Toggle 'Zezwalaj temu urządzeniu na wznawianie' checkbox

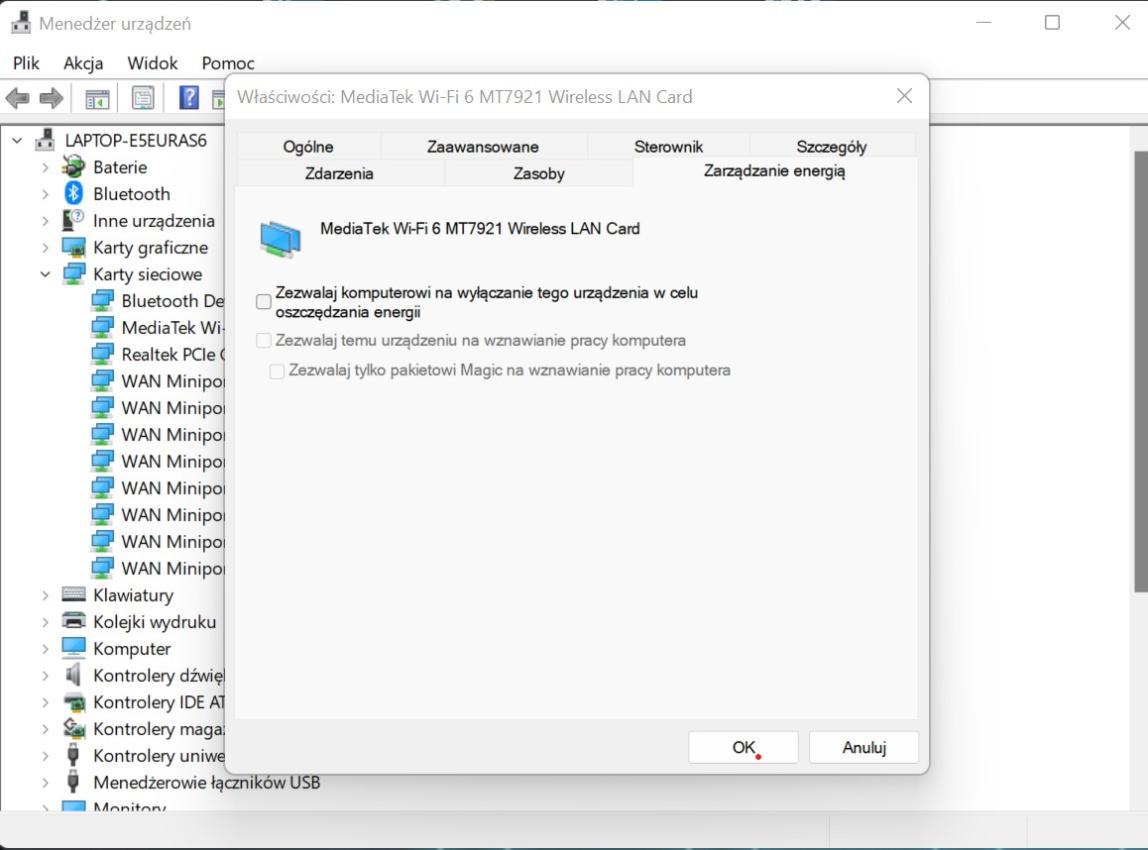point(264,341)
